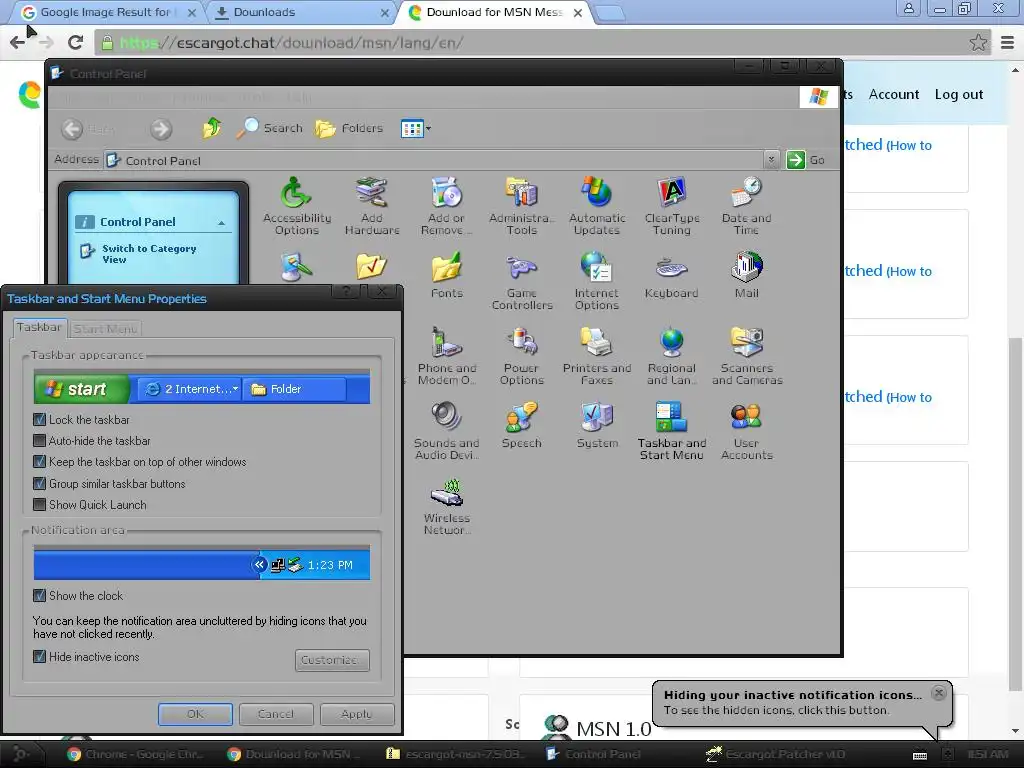Open Accessibility Options in Control Panel

(296, 206)
